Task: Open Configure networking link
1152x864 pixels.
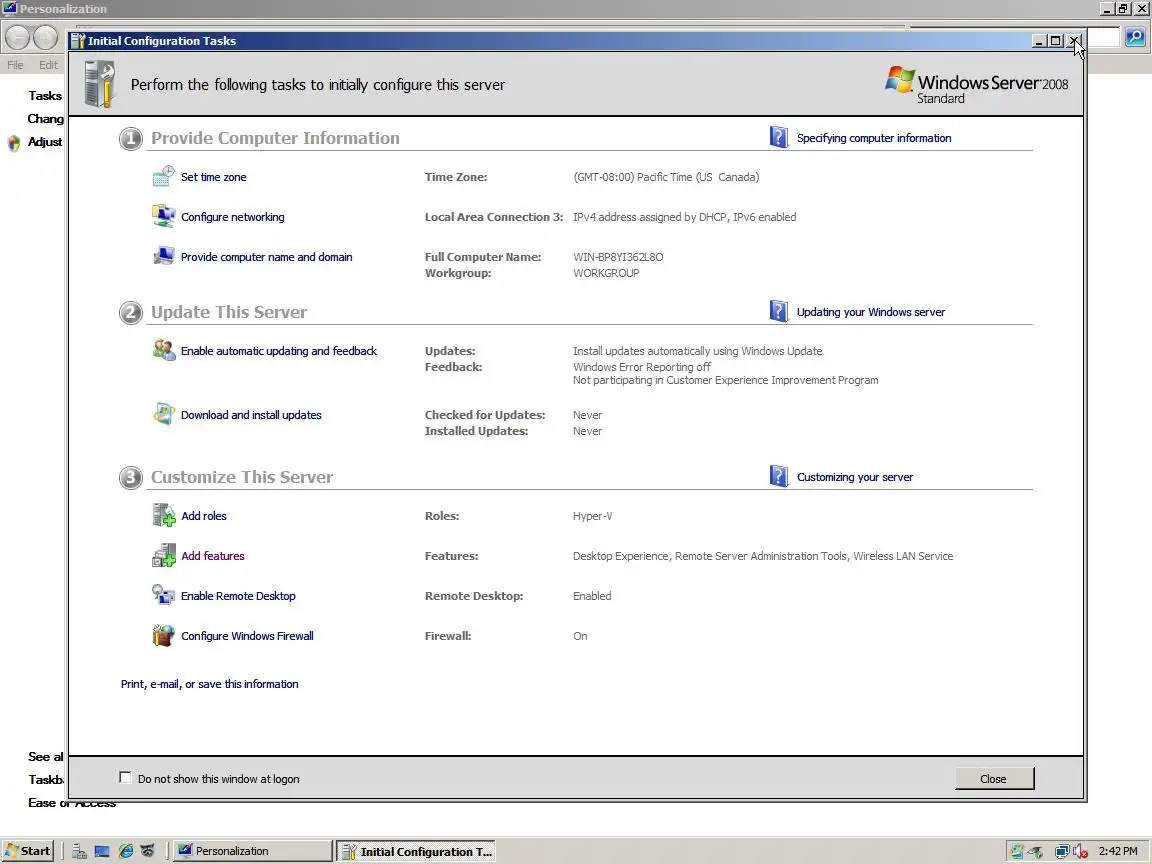Action: point(233,217)
